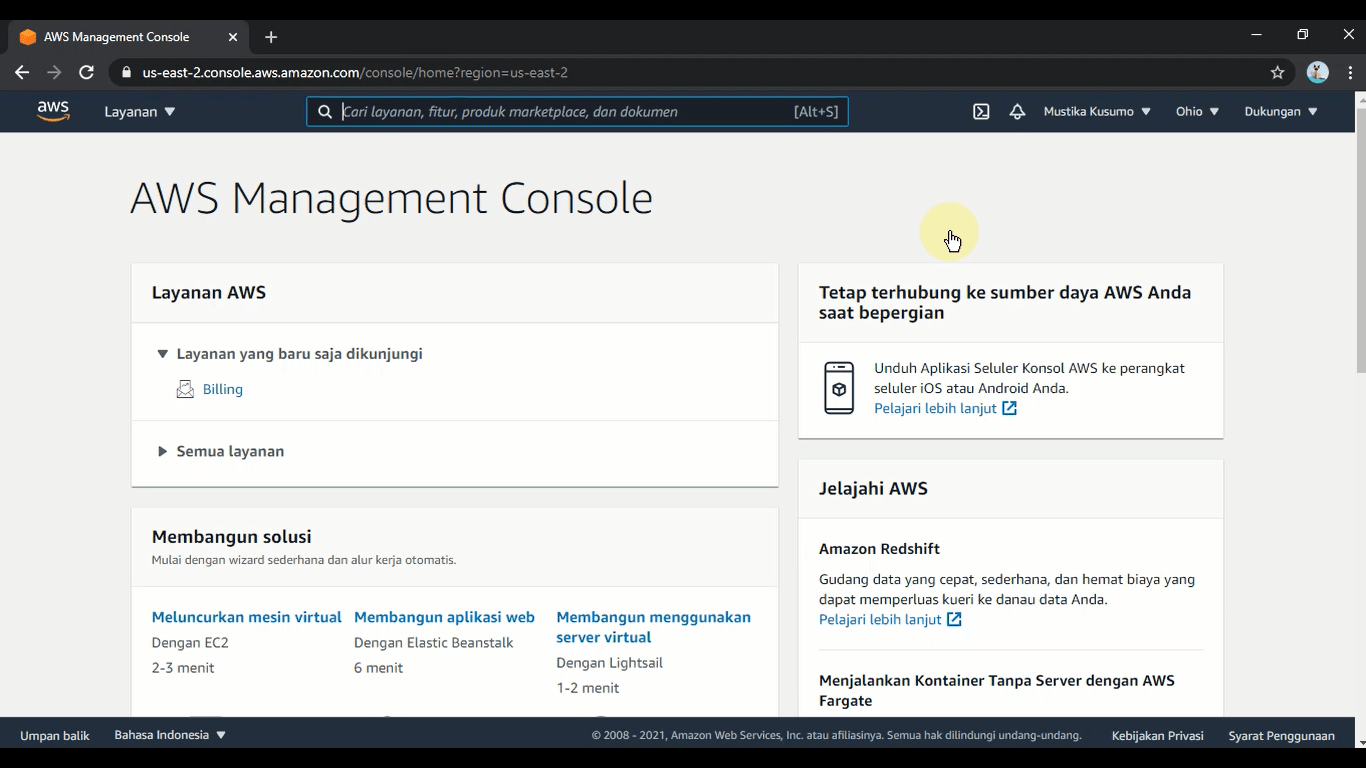This screenshot has height=768, width=1366.
Task: Click the Billing service icon
Action: [x=185, y=389]
